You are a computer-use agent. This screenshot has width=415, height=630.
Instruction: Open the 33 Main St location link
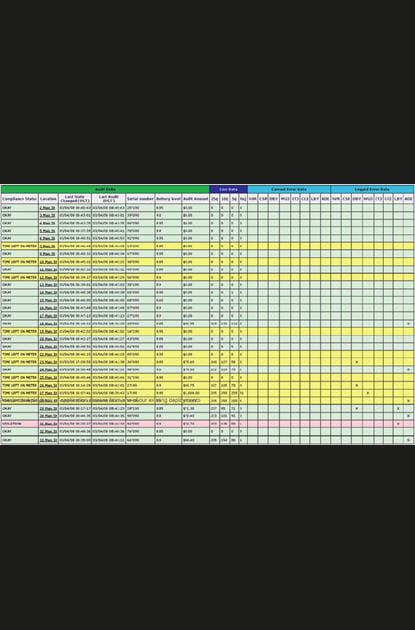pos(47,440)
